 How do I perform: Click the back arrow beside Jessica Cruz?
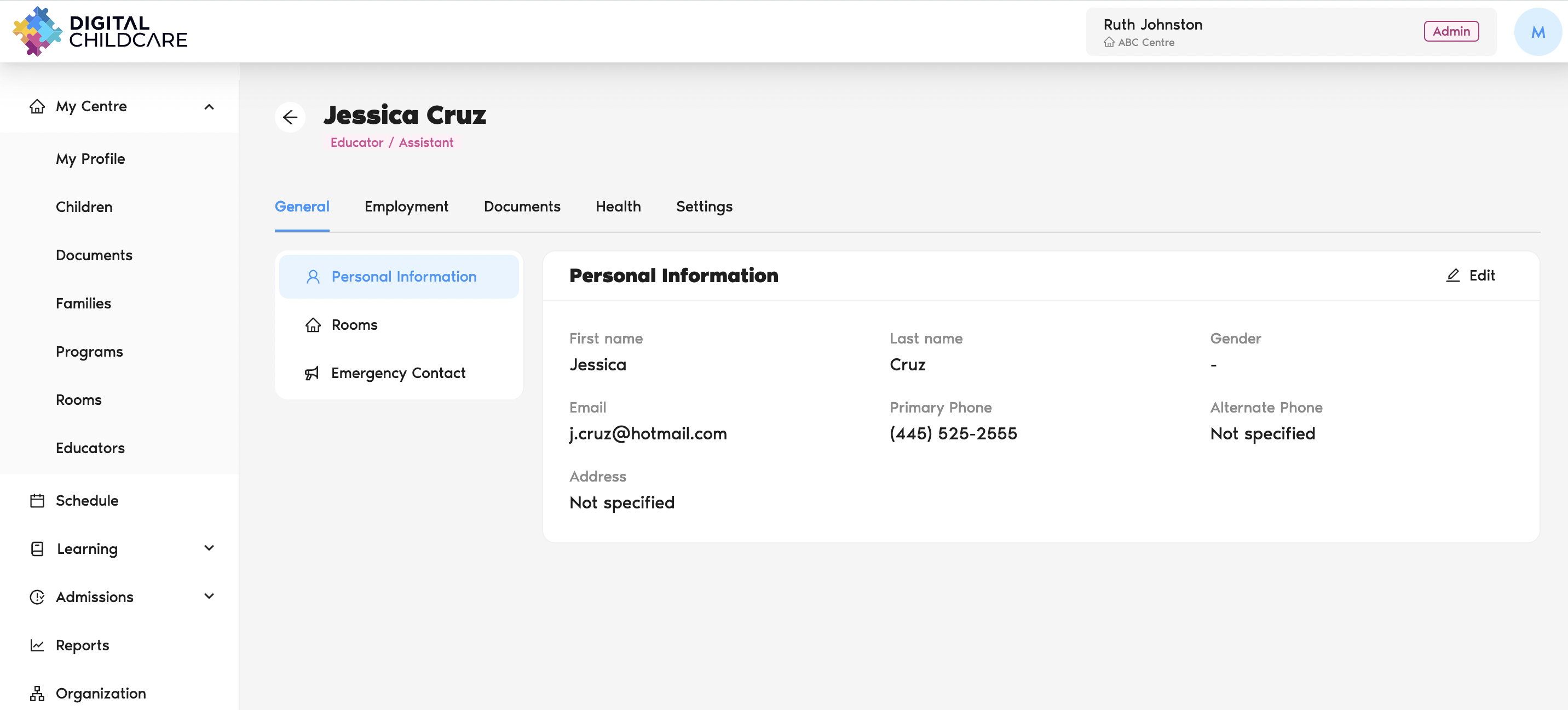(290, 117)
